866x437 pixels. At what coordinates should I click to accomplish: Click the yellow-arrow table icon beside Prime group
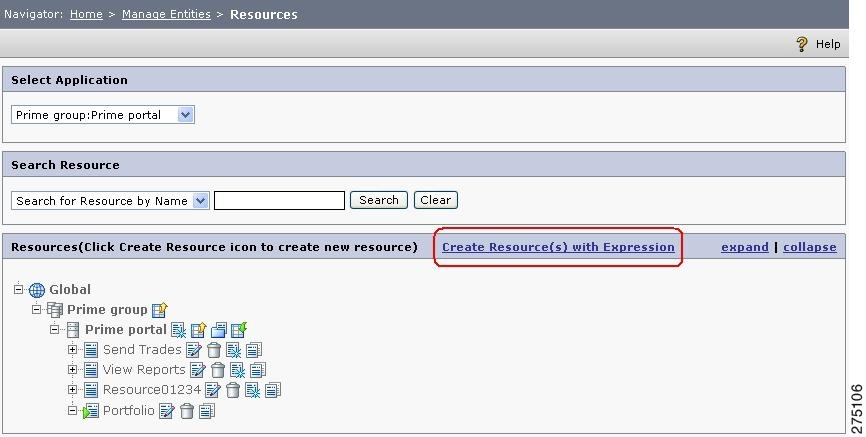pos(160,310)
